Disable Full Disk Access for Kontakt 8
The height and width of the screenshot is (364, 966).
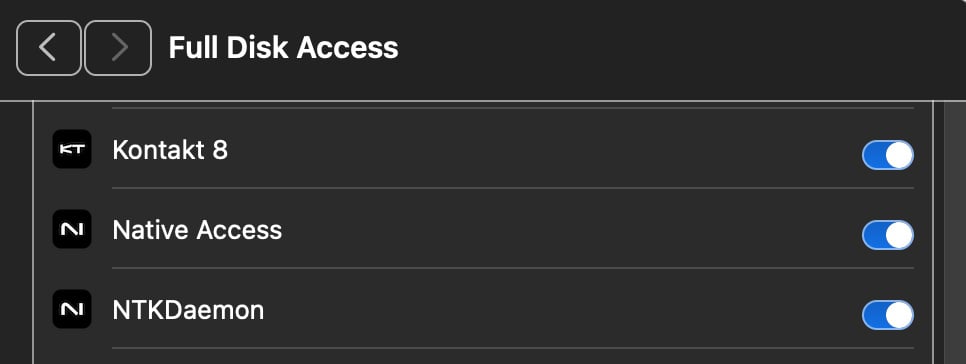pyautogui.click(x=888, y=155)
